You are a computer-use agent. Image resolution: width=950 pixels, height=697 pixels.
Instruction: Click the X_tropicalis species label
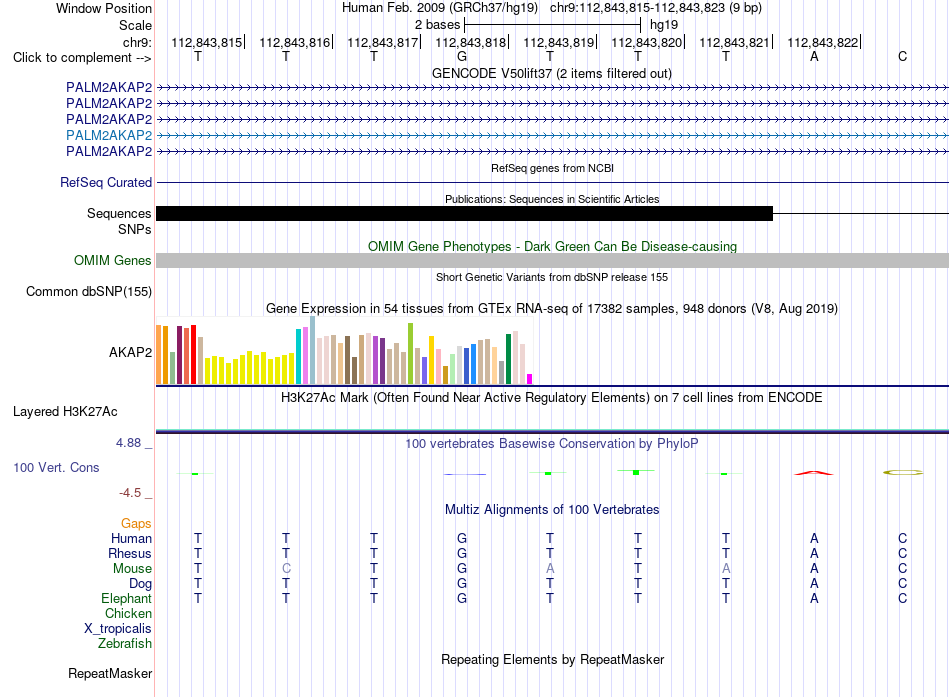(x=118, y=629)
